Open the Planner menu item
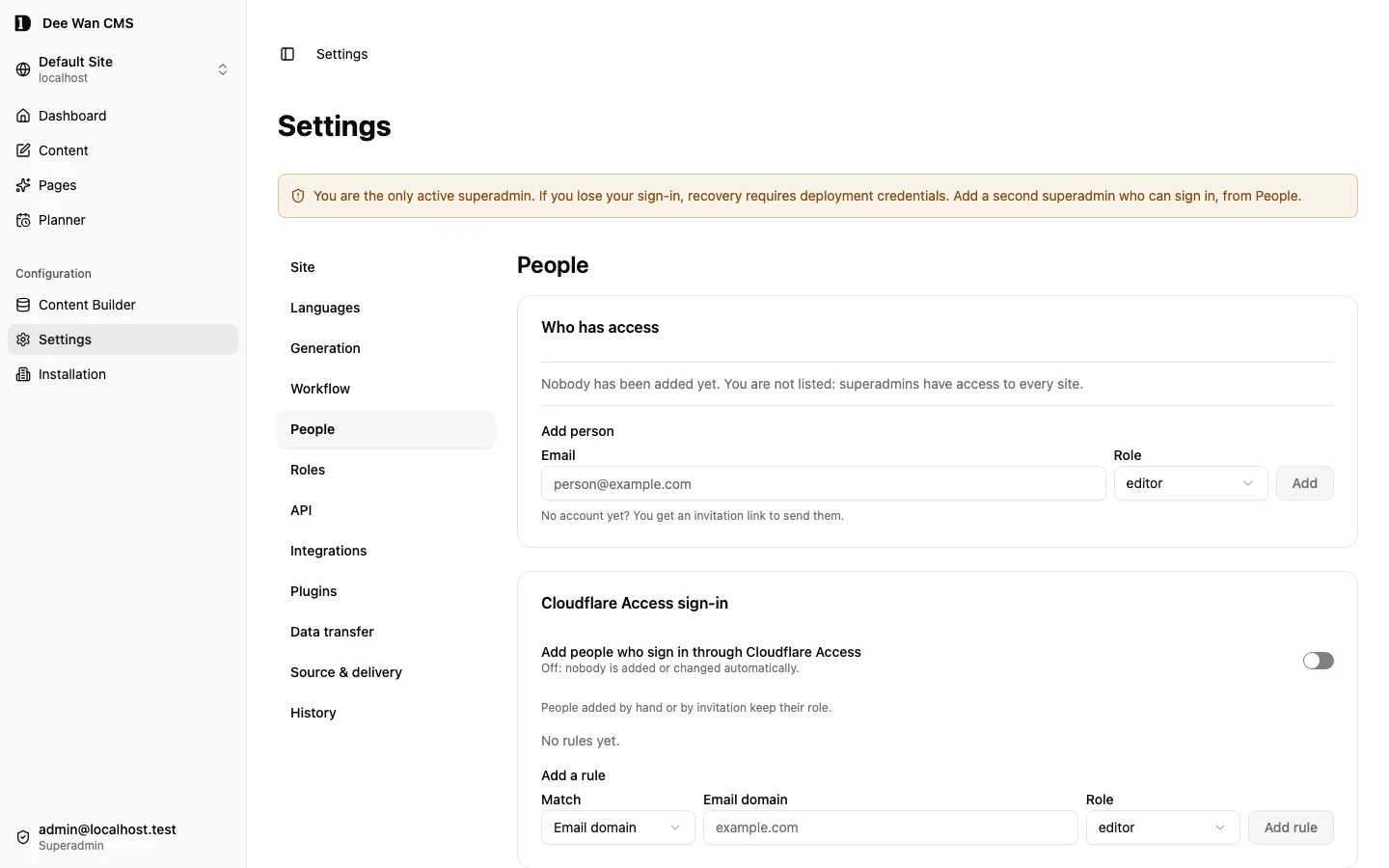This screenshot has height=868, width=1389. pos(123,220)
